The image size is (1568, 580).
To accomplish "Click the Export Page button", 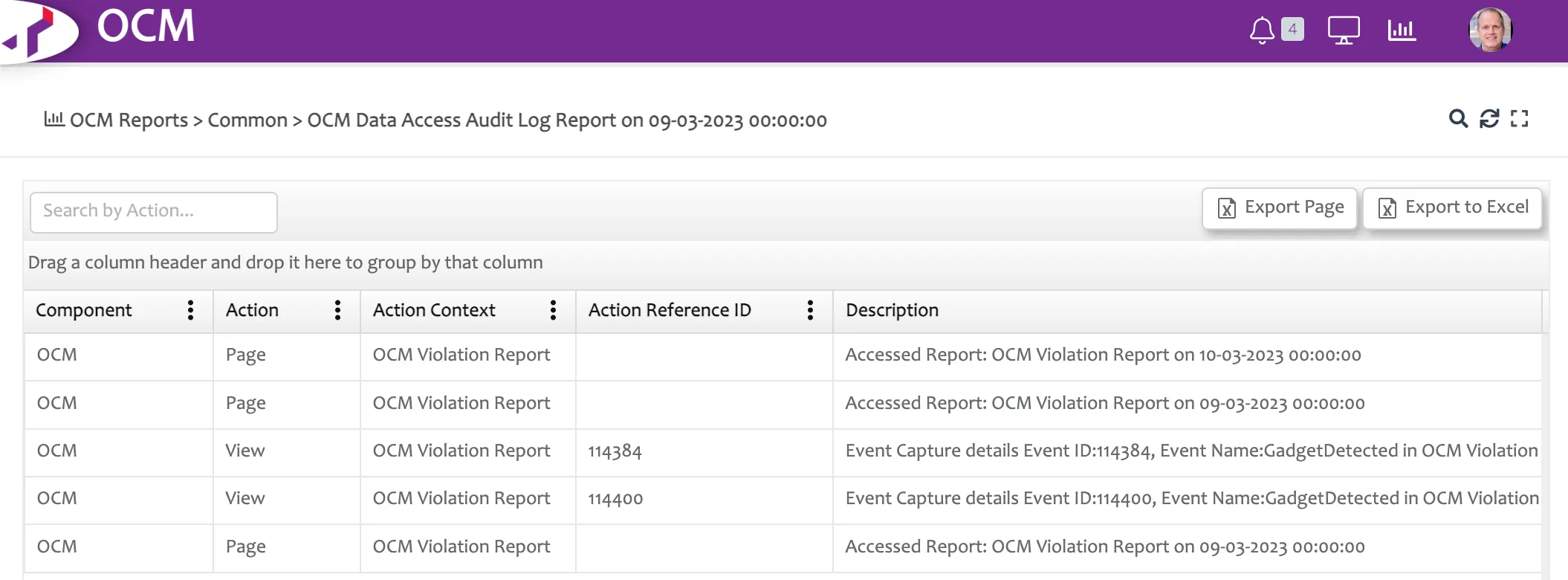I will (x=1280, y=208).
